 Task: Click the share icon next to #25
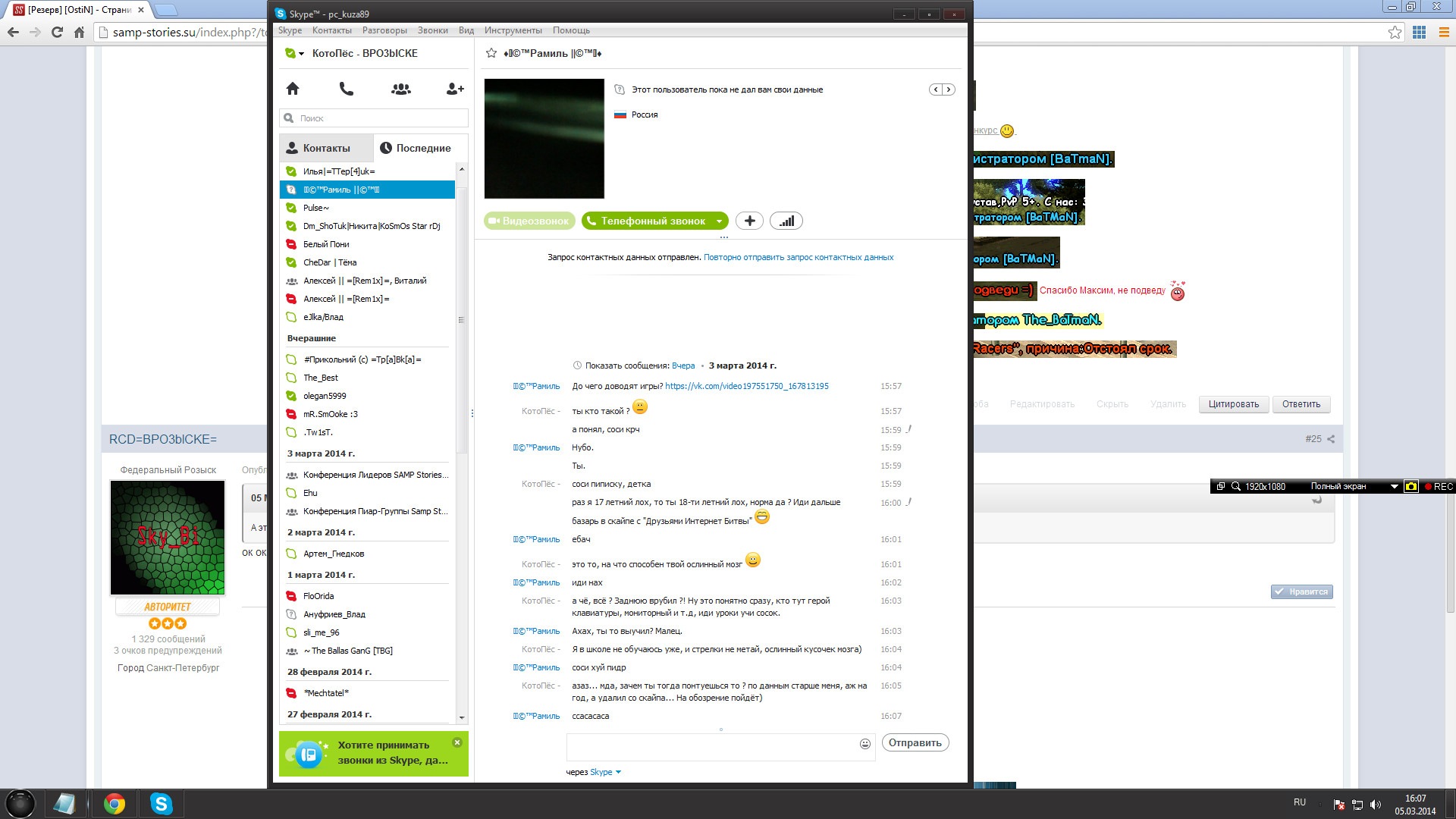[x=1331, y=439]
